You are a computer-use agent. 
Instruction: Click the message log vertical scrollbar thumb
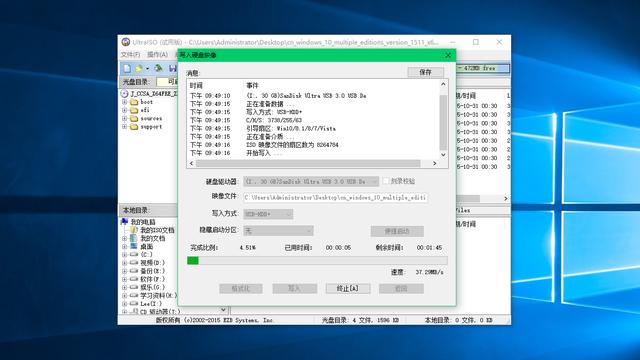click(443, 121)
